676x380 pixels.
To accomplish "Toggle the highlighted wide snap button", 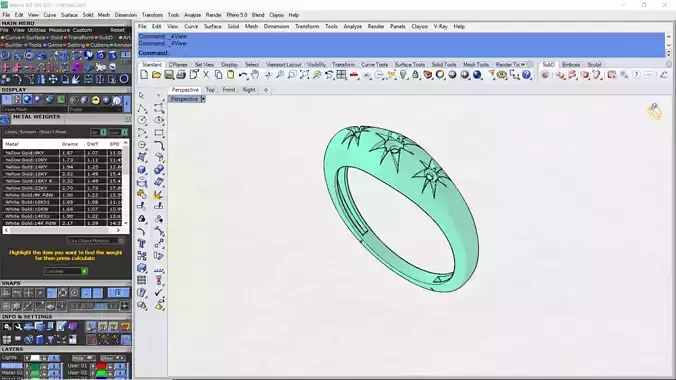I will click(118, 293).
